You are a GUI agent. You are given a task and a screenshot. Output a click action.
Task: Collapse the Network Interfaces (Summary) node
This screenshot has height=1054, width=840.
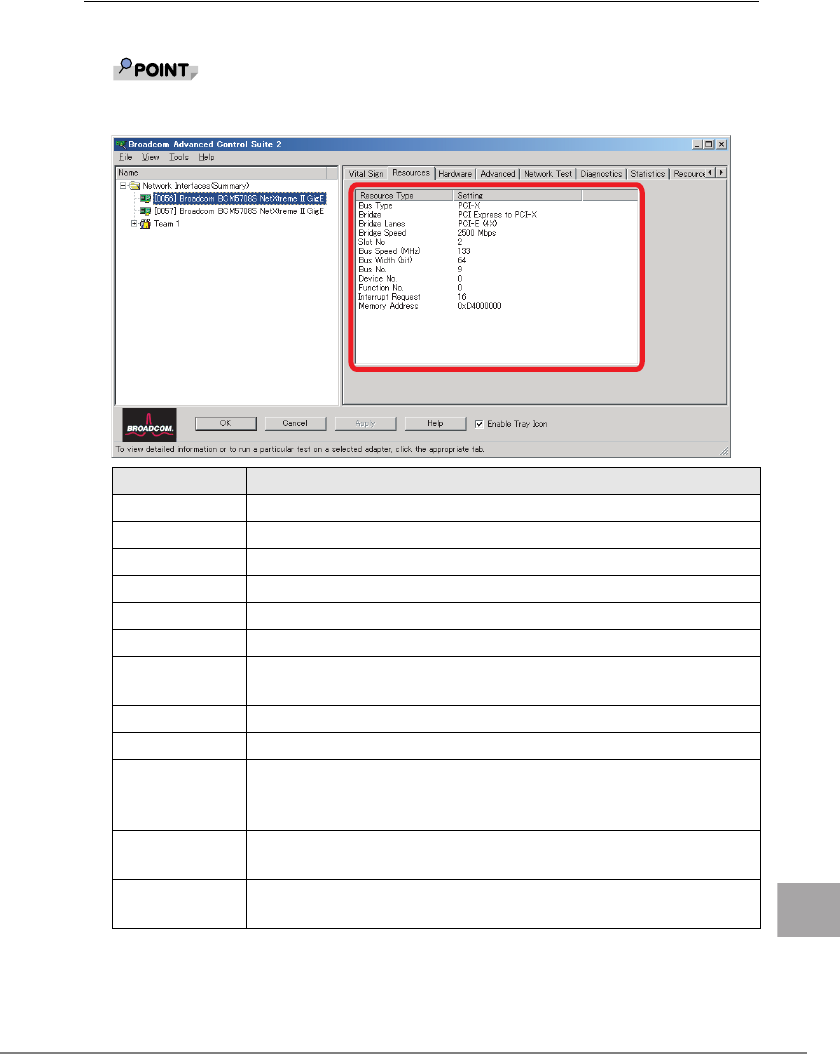tap(123, 186)
